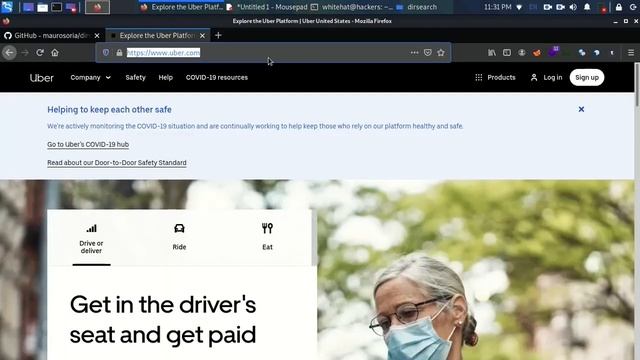Open the Safety nav link
This screenshot has width=640, height=360.
click(x=136, y=78)
